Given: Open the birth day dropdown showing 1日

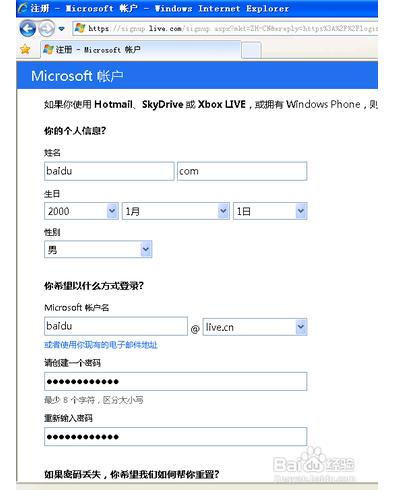Looking at the screenshot, I should [270, 211].
